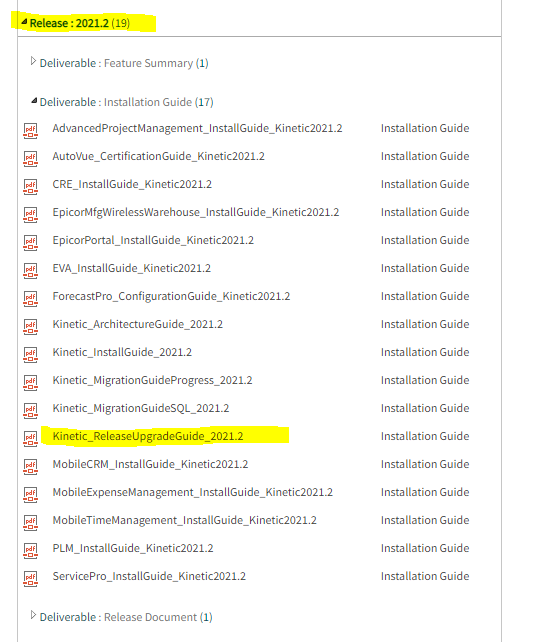
Task: Click PDF icon beside EpicorPortal_InstallGuide
Action: tap(30, 242)
